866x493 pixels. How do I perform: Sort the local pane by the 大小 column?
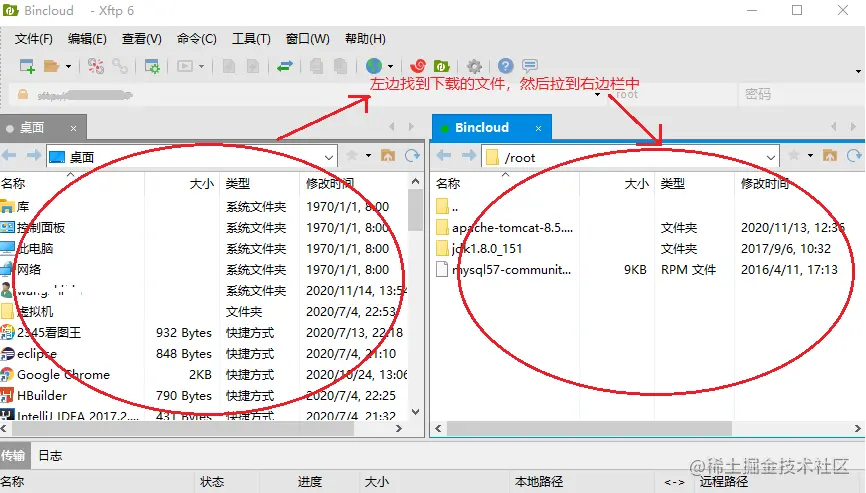182,183
